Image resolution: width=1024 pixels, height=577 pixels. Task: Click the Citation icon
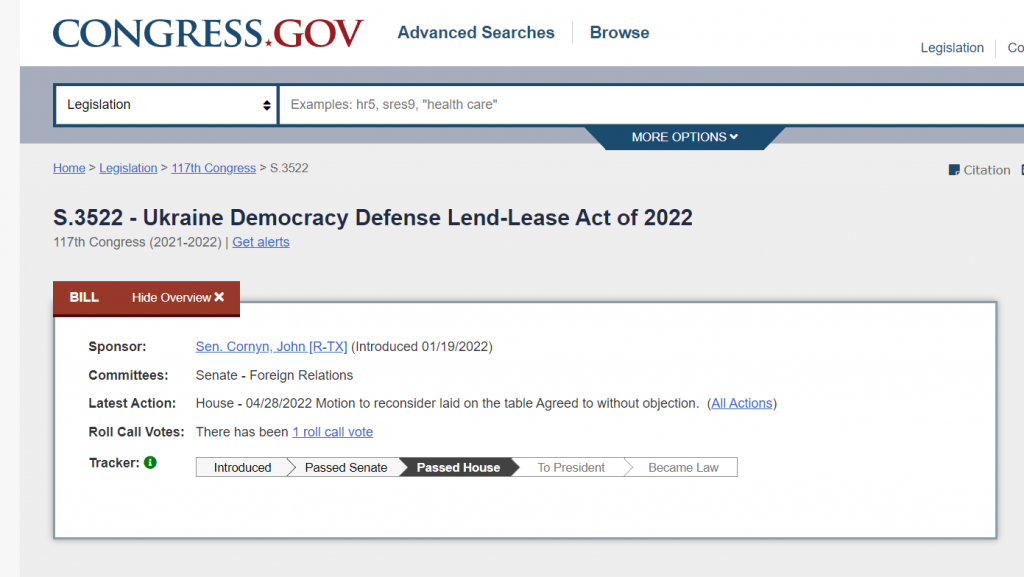click(x=954, y=170)
